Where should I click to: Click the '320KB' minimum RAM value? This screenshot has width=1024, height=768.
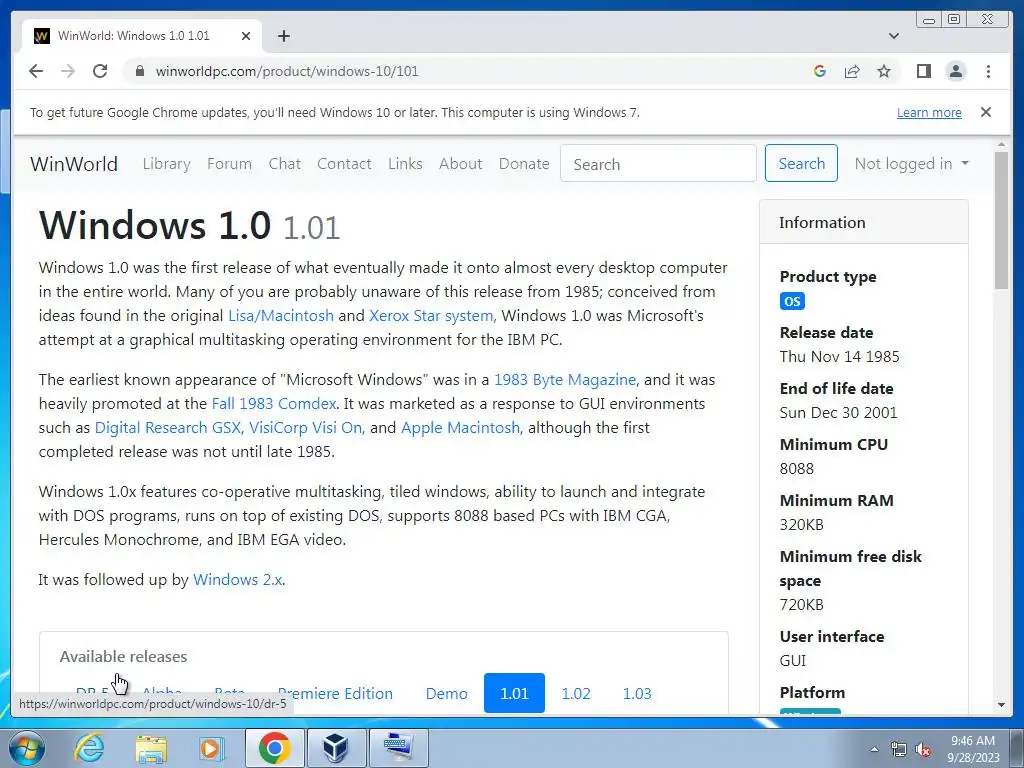[x=801, y=524]
